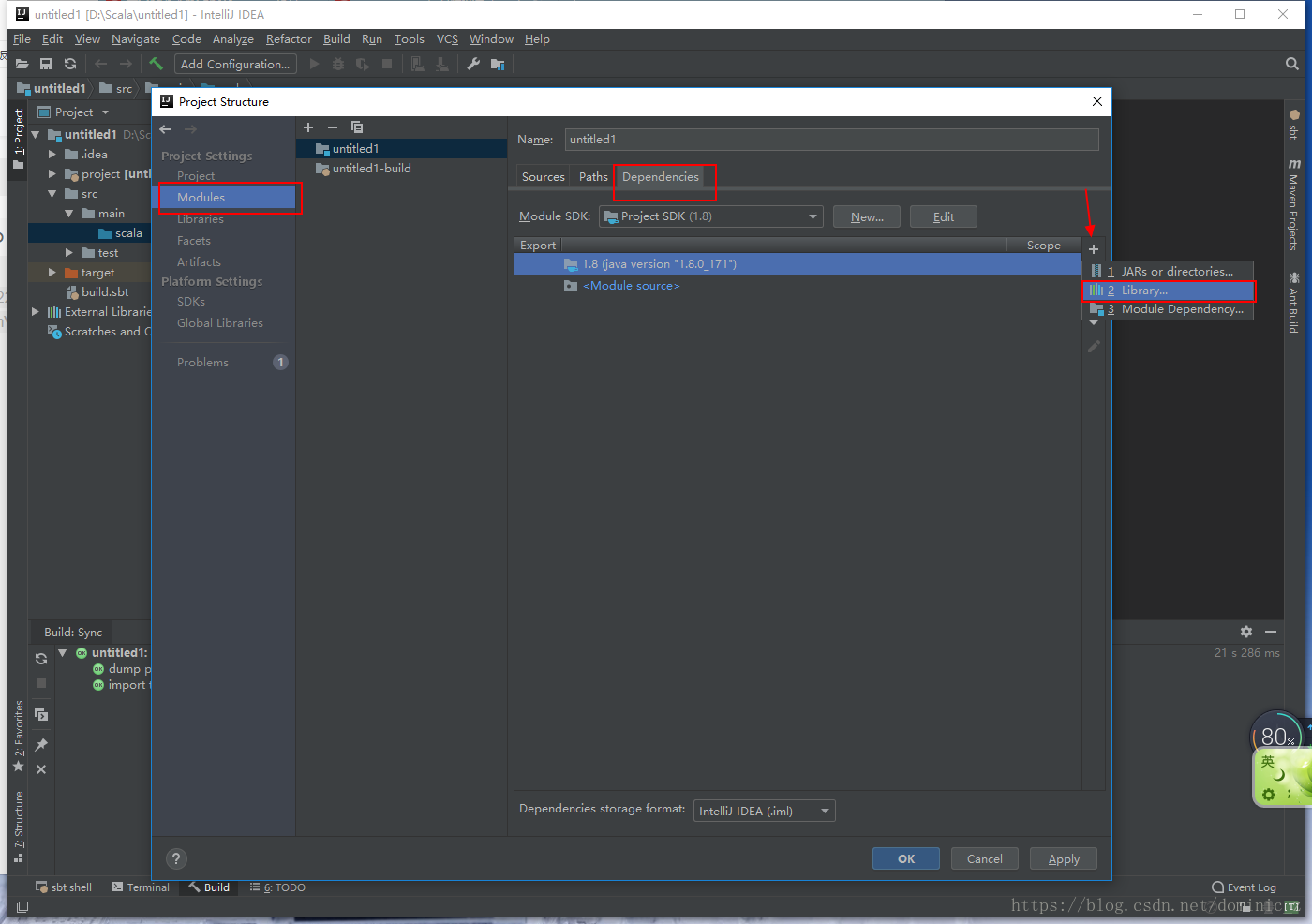Expand External Libraries node

(x=36, y=312)
